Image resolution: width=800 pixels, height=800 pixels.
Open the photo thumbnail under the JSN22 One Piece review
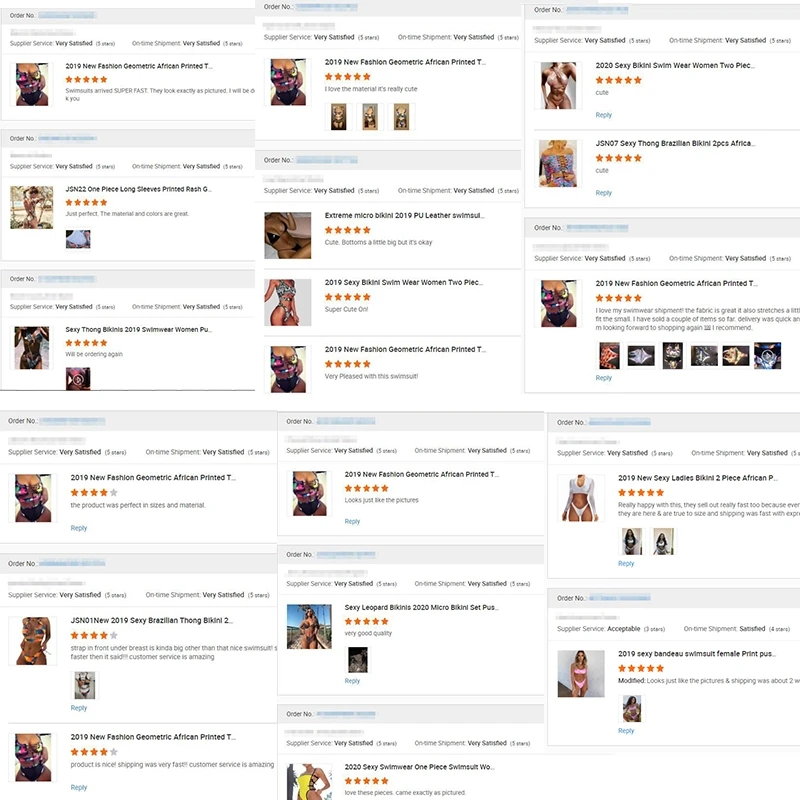[78, 239]
